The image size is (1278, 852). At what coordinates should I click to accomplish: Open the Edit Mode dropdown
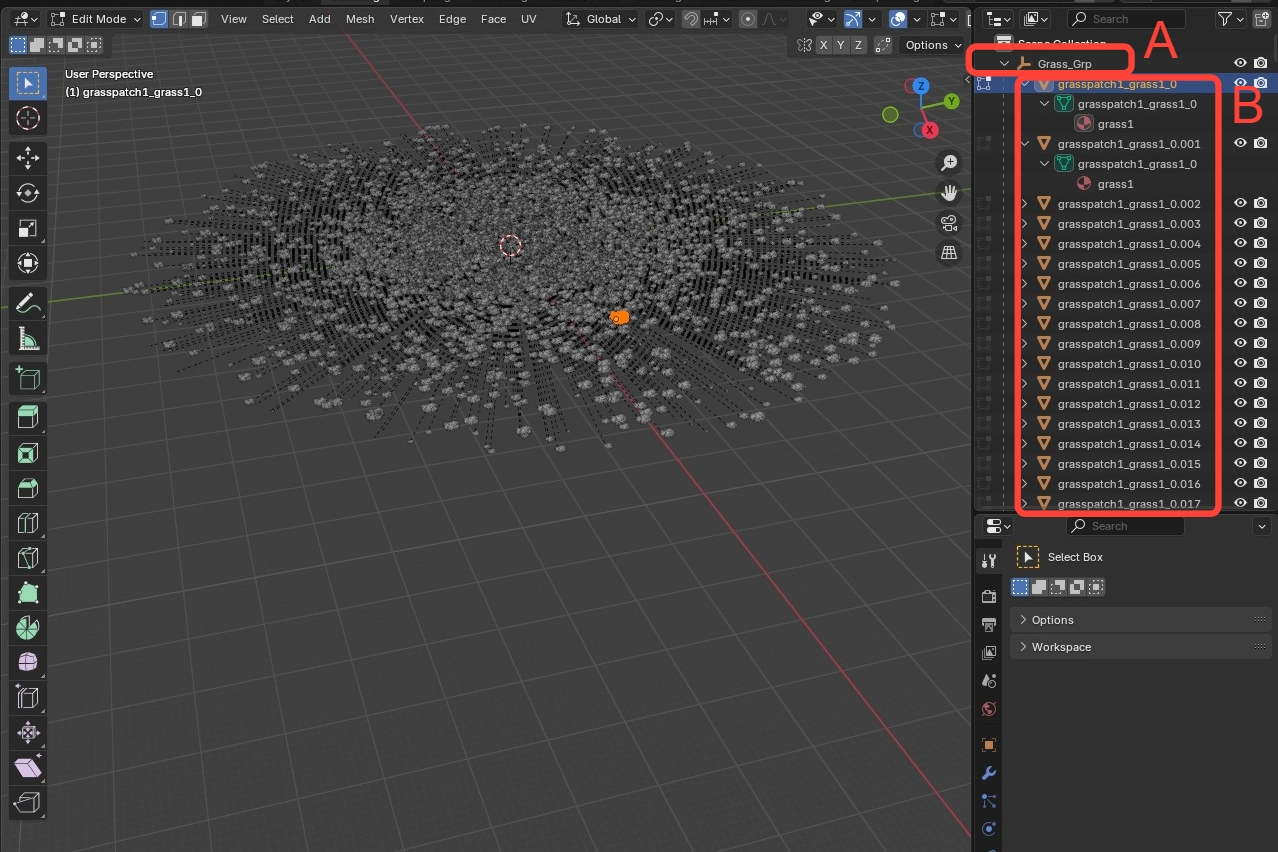click(x=97, y=19)
